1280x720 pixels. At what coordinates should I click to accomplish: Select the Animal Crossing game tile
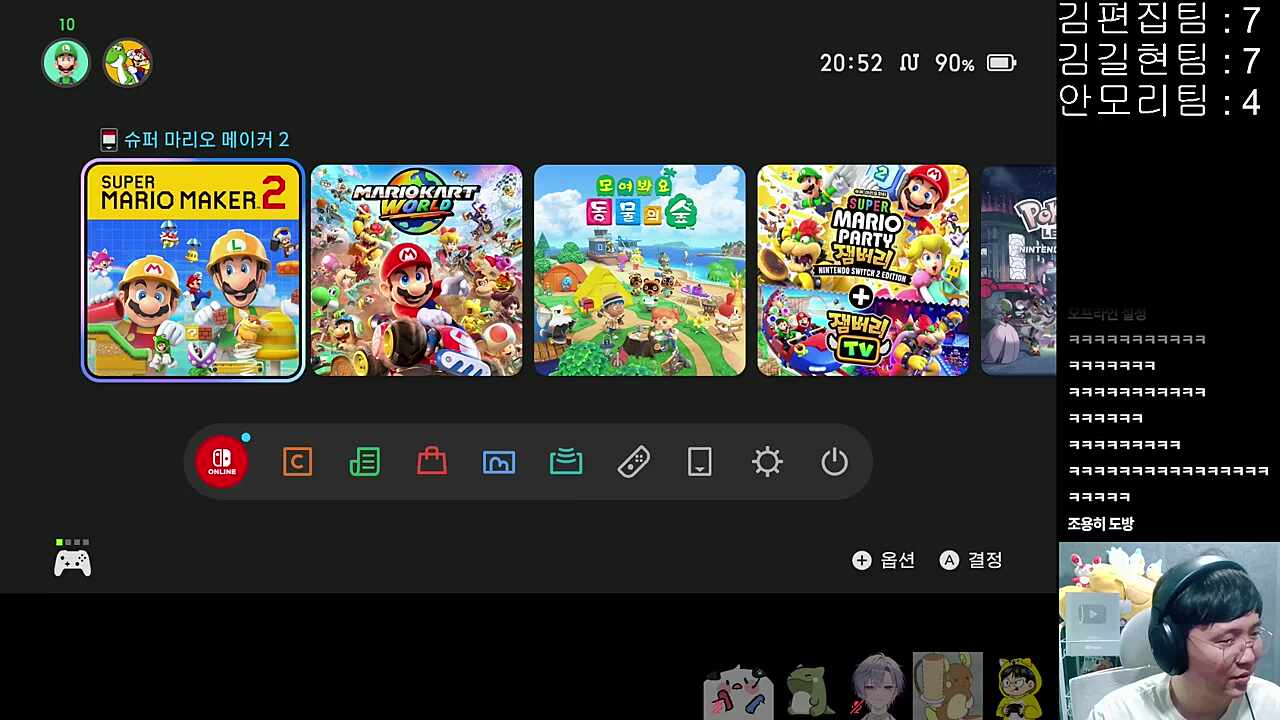(x=640, y=271)
